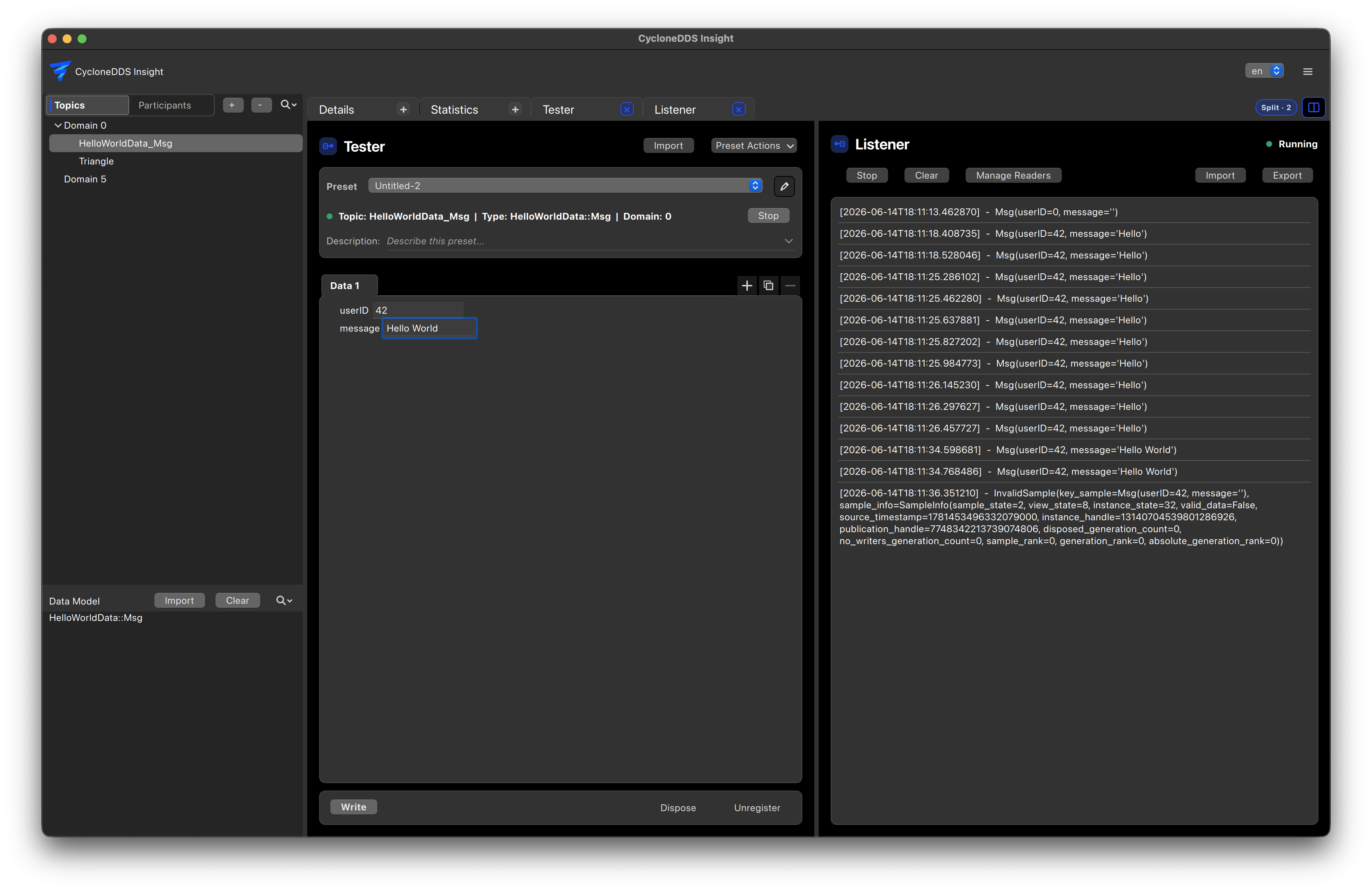The image size is (1372, 892).
Task: Click the Tester panel icon
Action: pyautogui.click(x=328, y=147)
